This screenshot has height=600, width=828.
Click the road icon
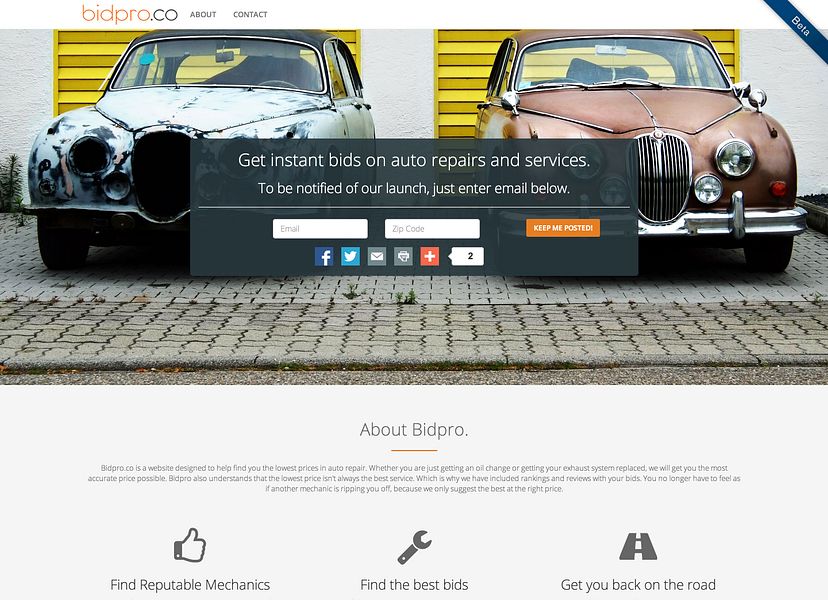tap(638, 546)
